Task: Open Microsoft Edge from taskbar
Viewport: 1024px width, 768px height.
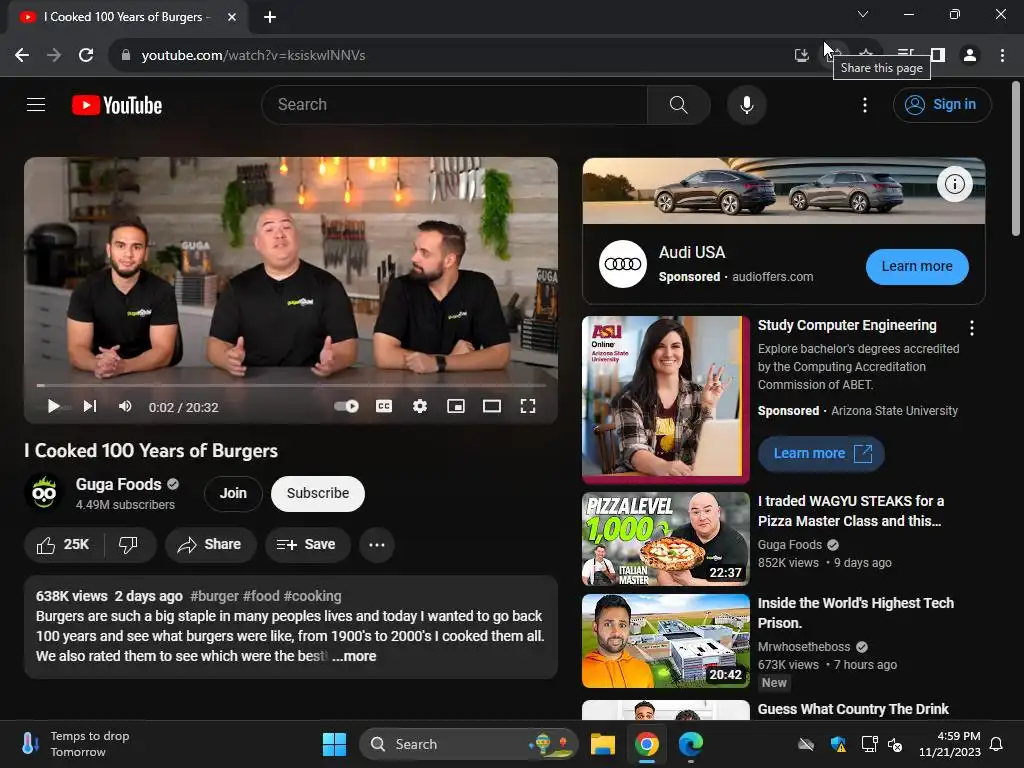Action: click(690, 744)
